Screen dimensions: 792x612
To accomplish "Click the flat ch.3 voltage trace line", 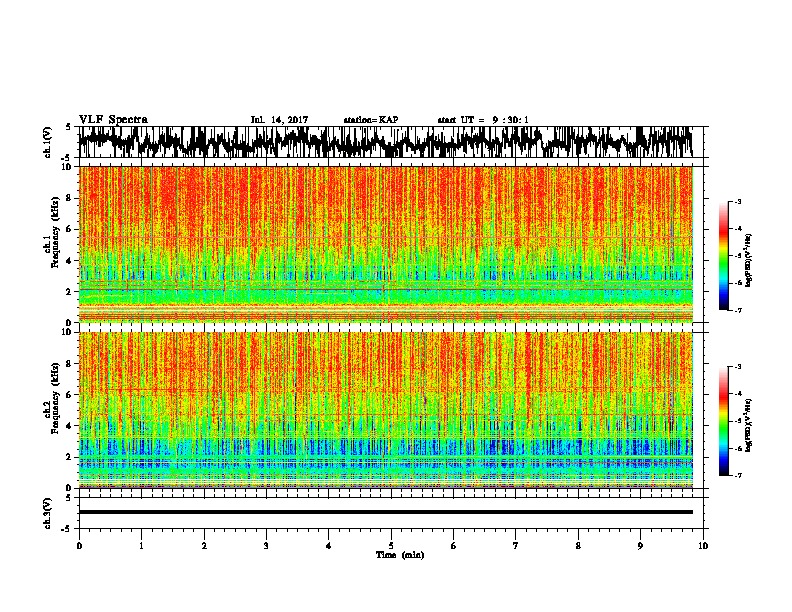I will pyautogui.click(x=386, y=512).
